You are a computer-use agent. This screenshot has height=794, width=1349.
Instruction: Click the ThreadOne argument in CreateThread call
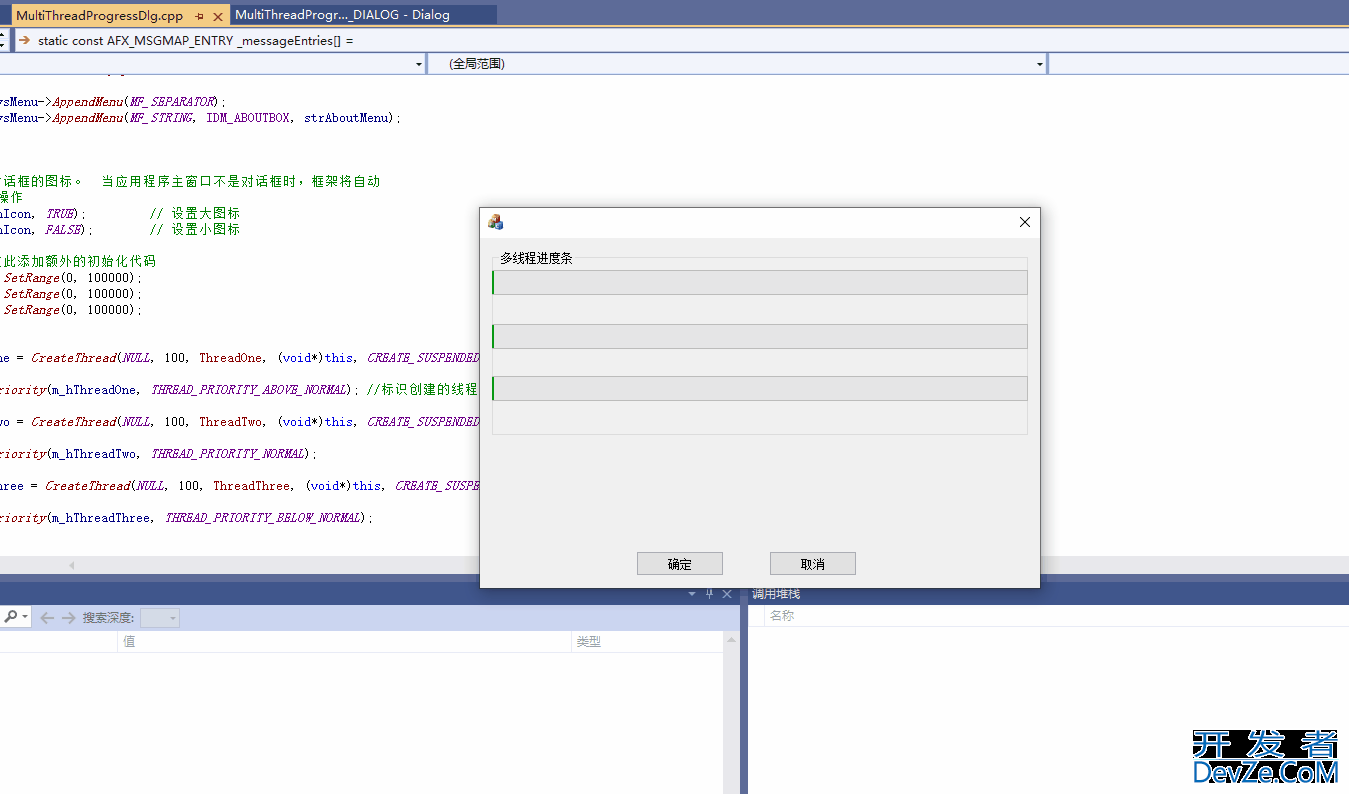coord(231,358)
